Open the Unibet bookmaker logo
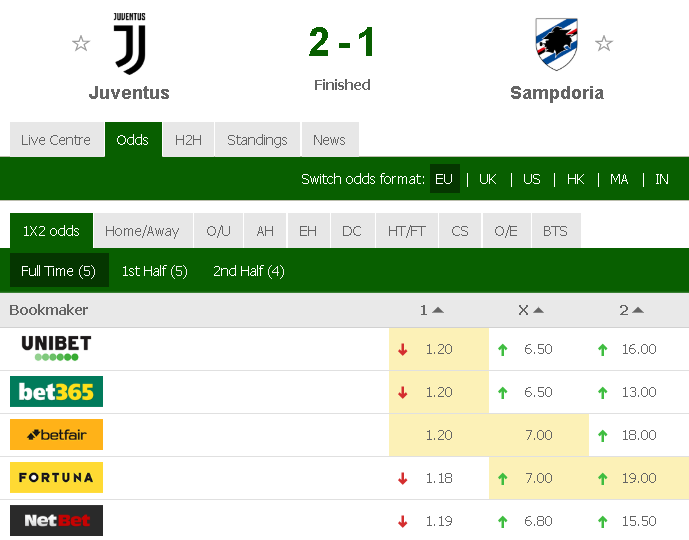Image resolution: width=689 pixels, height=540 pixels. (56, 348)
